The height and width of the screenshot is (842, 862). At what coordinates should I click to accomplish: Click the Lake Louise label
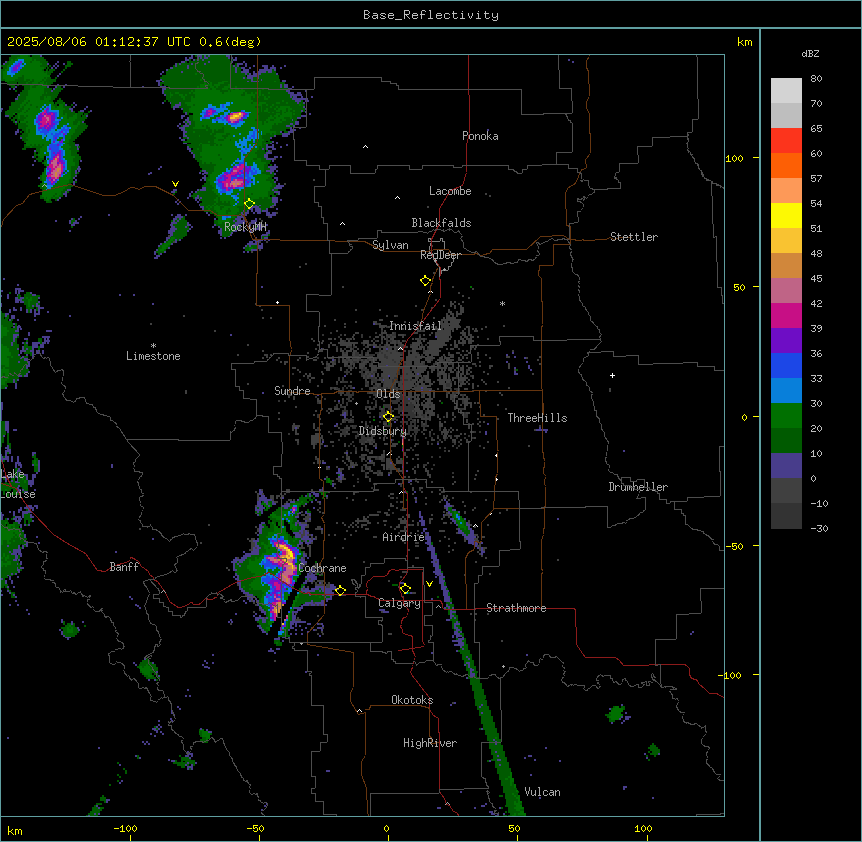(17, 484)
